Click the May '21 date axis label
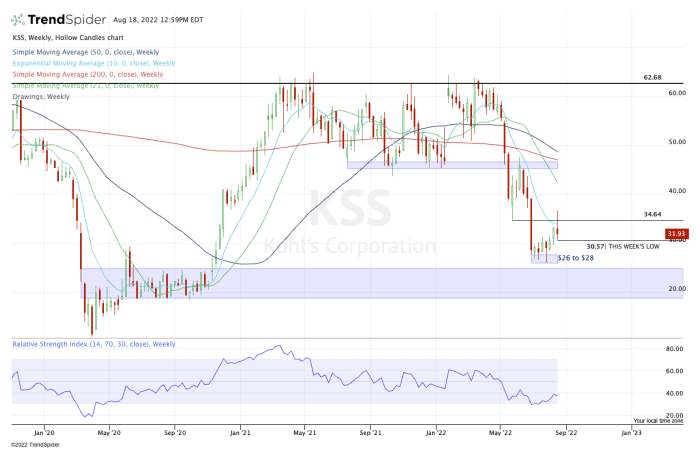The height and width of the screenshot is (450, 700). point(305,433)
